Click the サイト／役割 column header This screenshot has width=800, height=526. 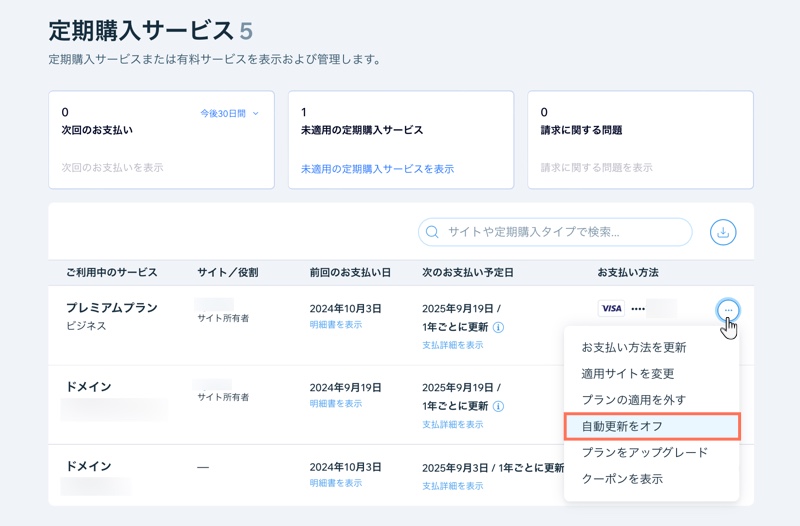coord(228,272)
